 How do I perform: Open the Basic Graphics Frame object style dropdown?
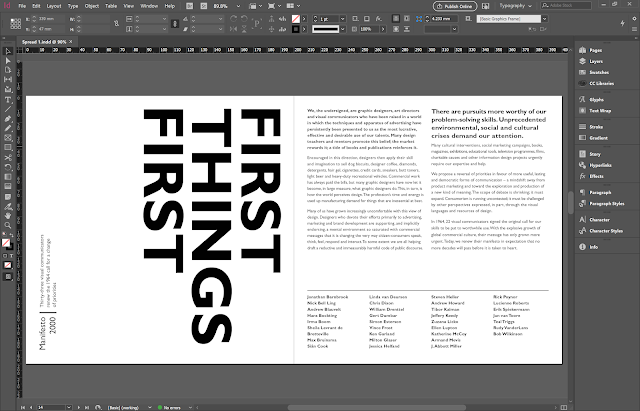click(x=544, y=19)
